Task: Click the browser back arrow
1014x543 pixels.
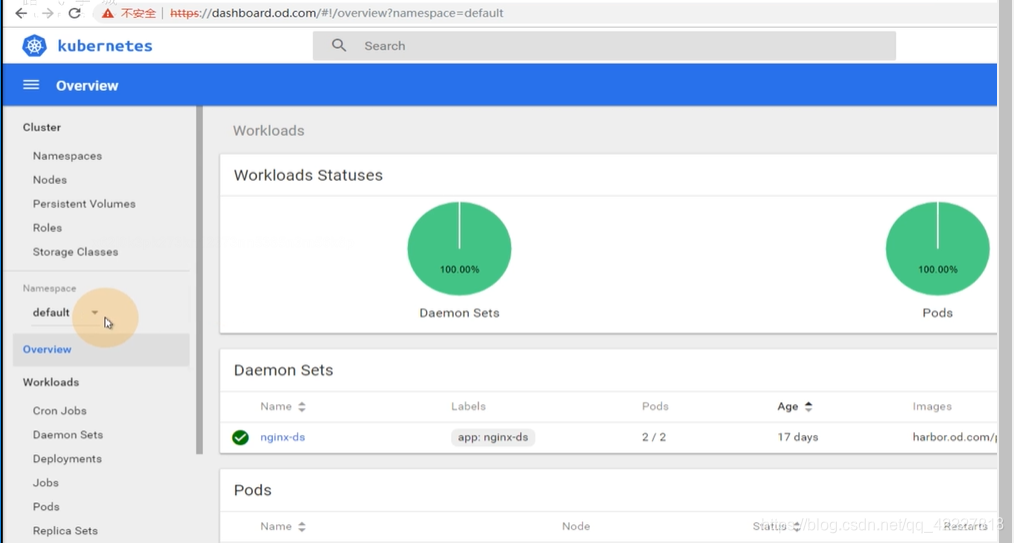Action: 21,13
